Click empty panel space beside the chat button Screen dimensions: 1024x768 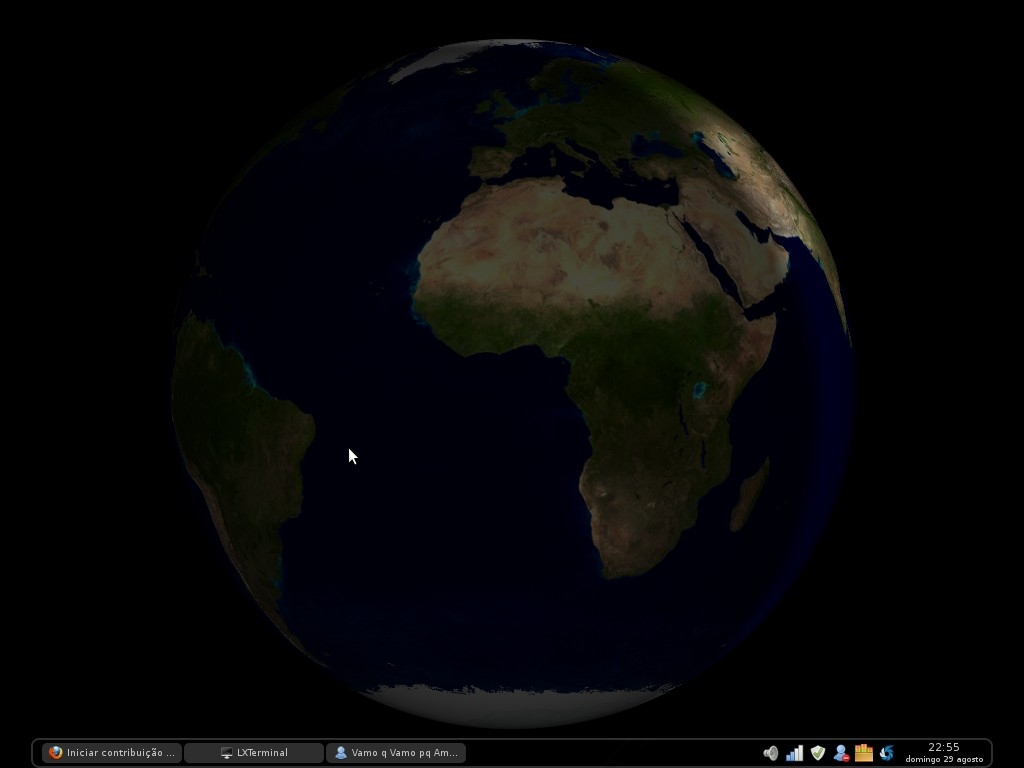pyautogui.click(x=613, y=752)
